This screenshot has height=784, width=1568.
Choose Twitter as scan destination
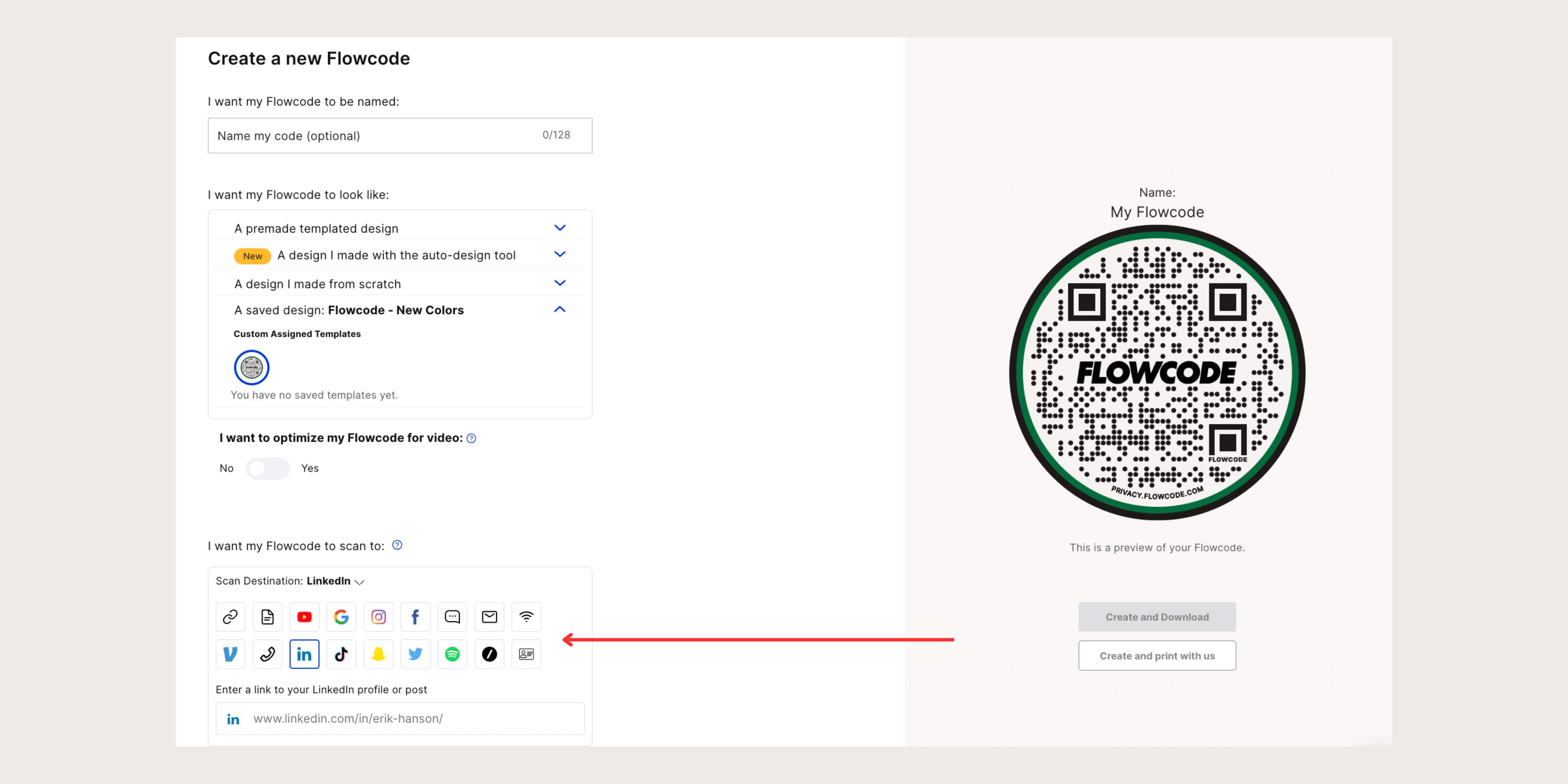click(x=416, y=654)
